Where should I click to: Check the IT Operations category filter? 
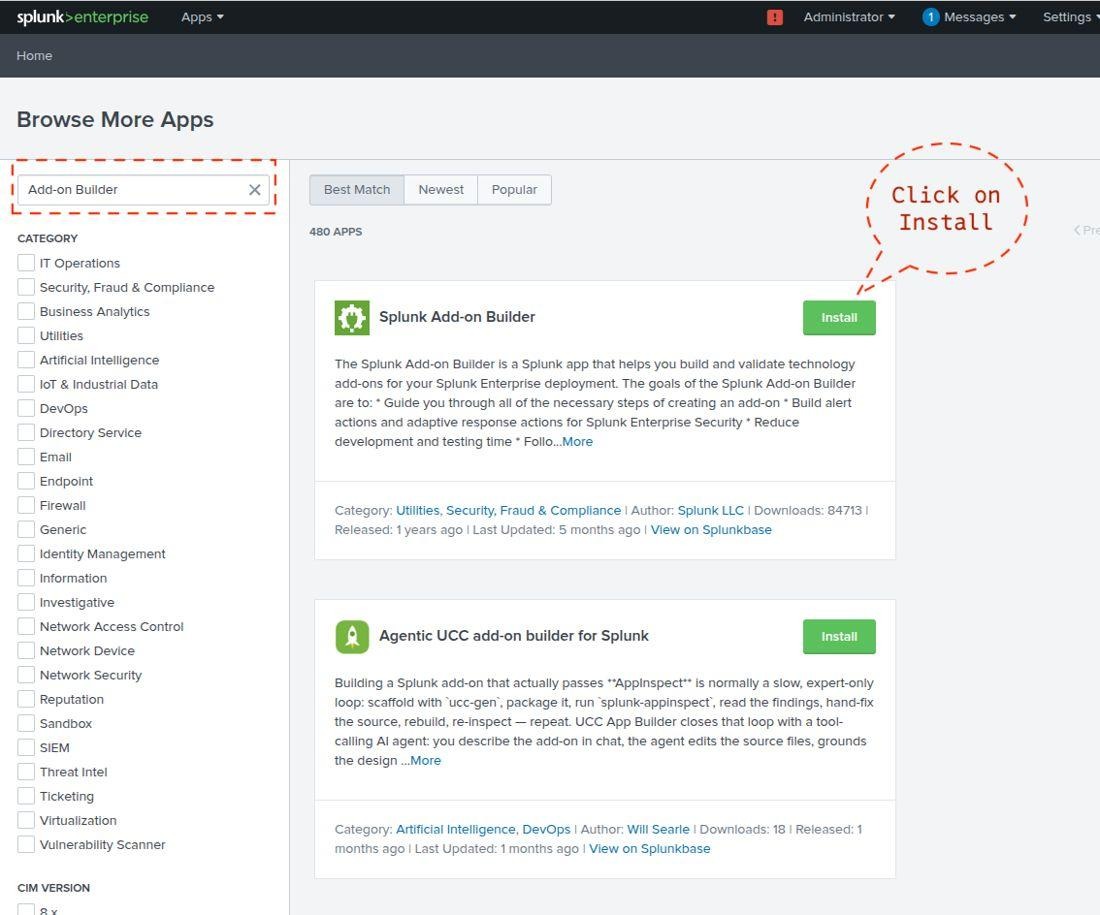coord(26,262)
